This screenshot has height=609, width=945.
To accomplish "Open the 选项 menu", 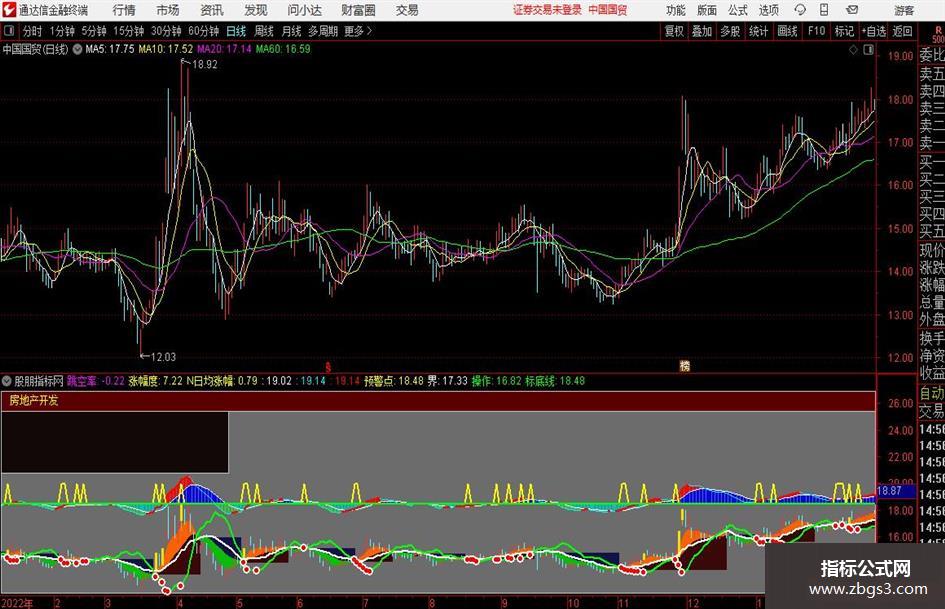I will pos(768,10).
